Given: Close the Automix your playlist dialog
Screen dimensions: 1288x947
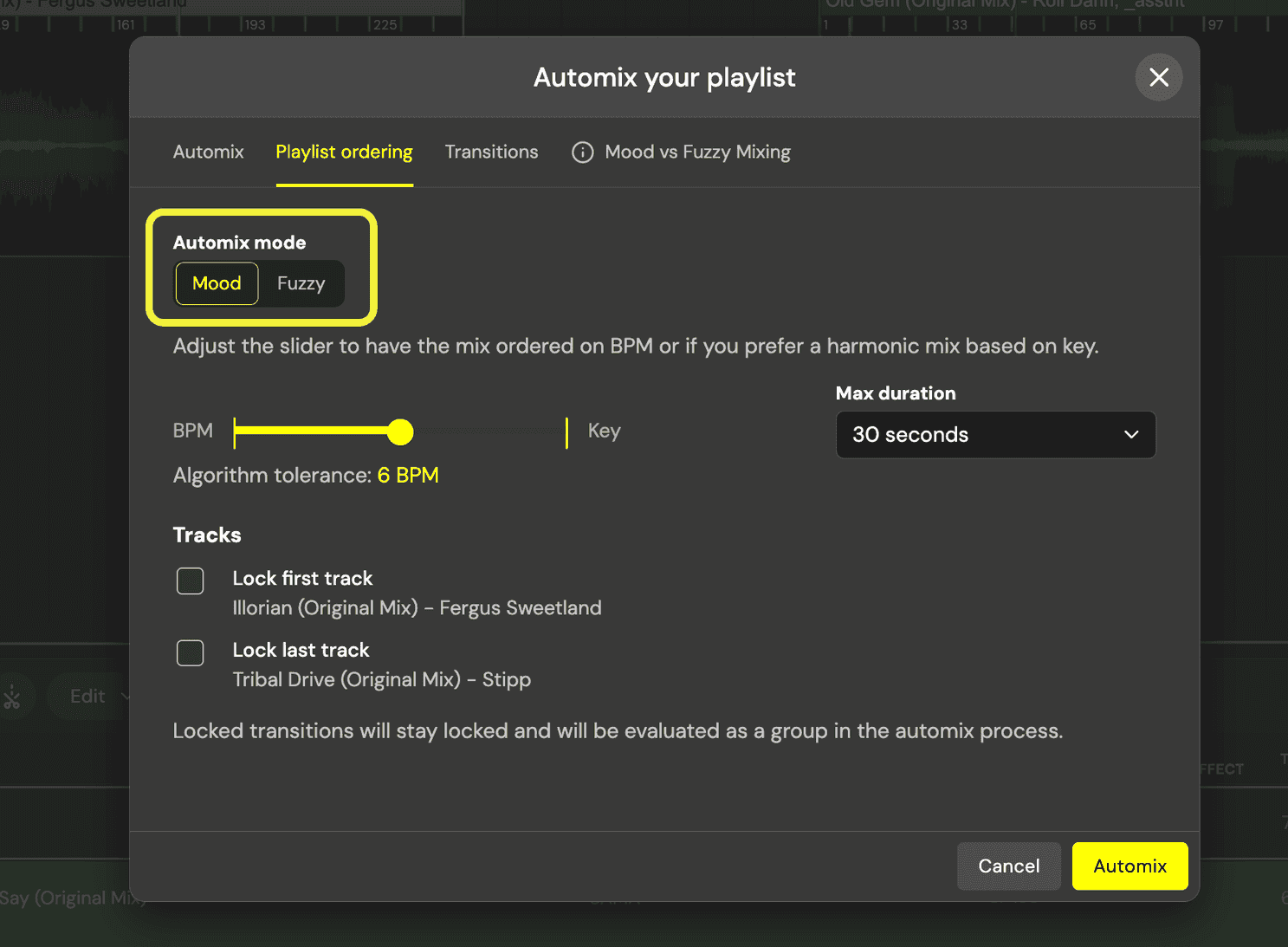Looking at the screenshot, I should tap(1158, 77).
